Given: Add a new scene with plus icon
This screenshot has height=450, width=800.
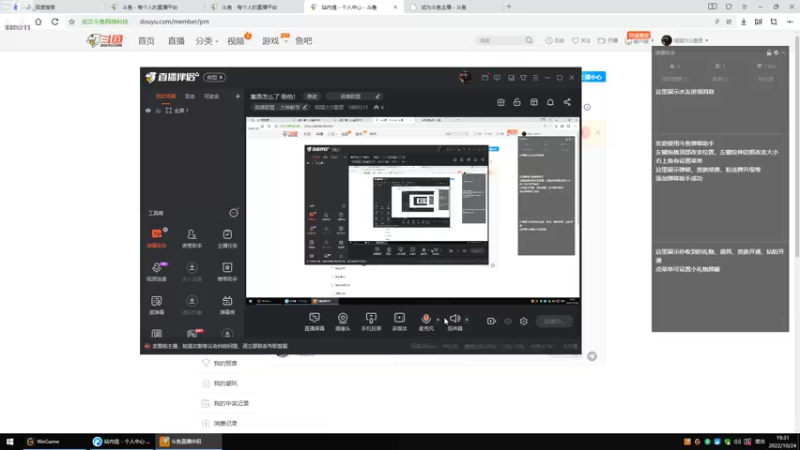Looking at the screenshot, I should click(238, 96).
